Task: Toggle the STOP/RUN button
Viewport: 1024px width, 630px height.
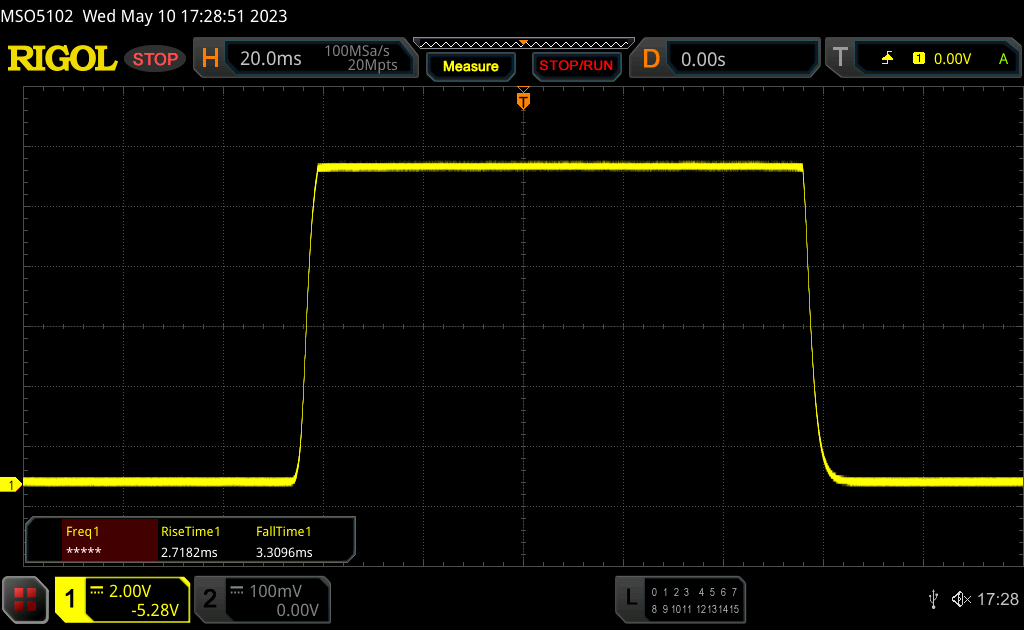Action: coord(576,66)
